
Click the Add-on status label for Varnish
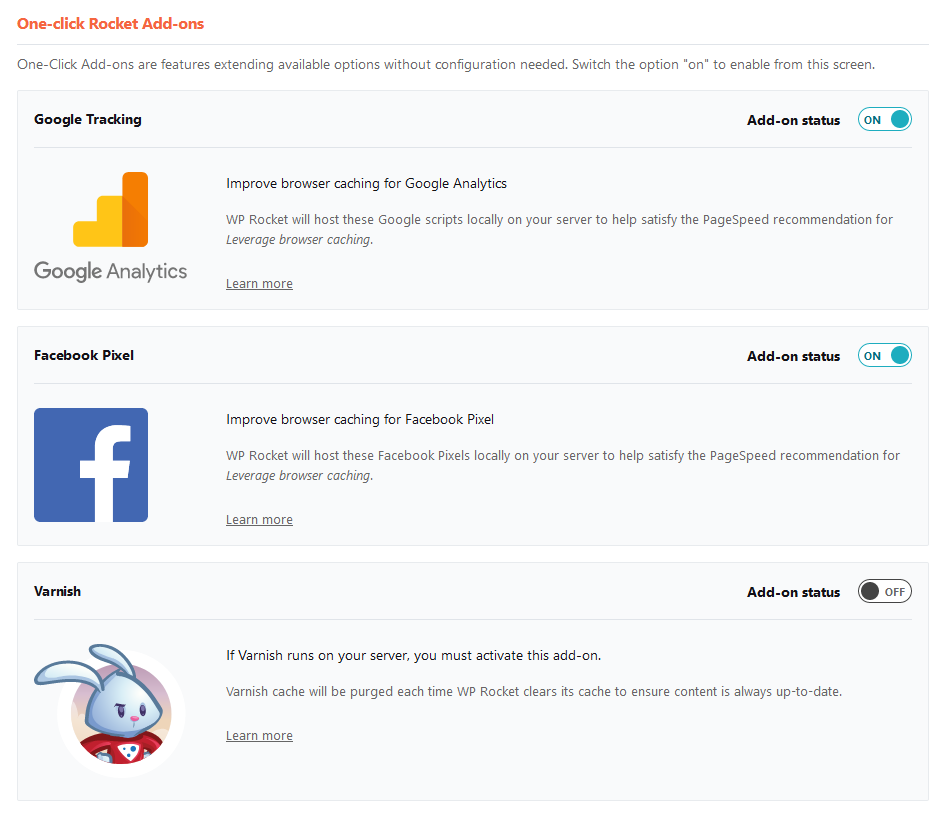793,592
